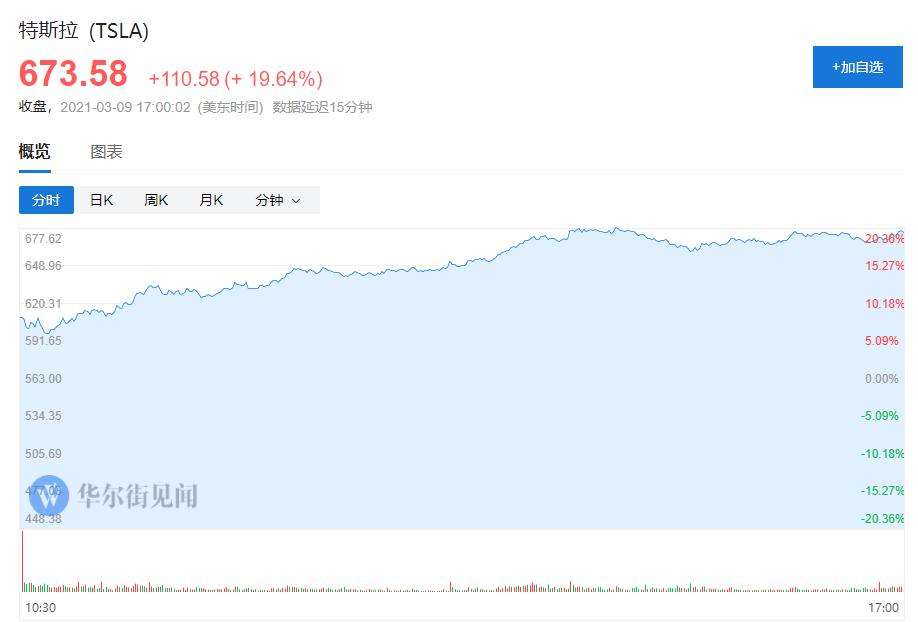Screen dimensions: 918x622
Task: Click the 17:00 time axis label
Action: tap(883, 607)
